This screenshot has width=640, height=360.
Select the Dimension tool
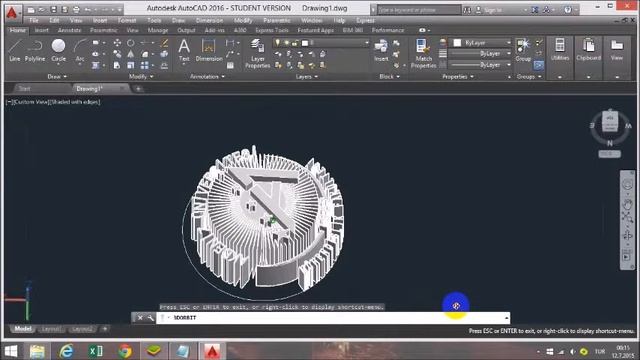[209, 50]
